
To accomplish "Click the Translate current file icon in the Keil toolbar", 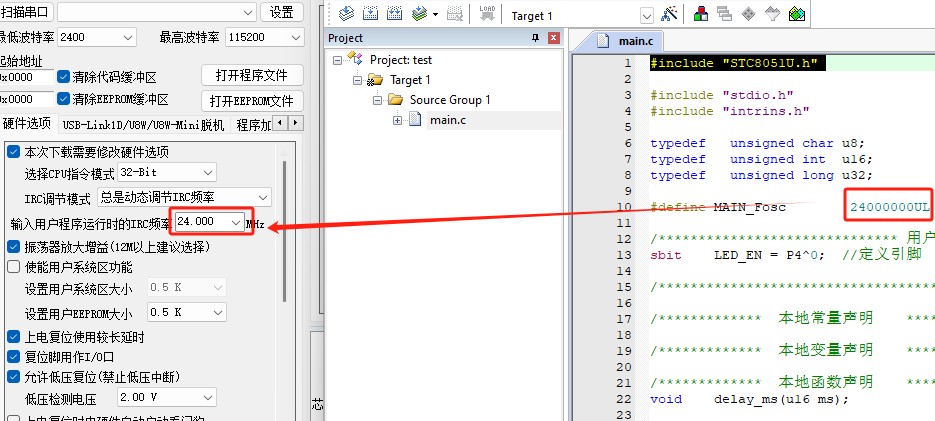I will tap(346, 14).
